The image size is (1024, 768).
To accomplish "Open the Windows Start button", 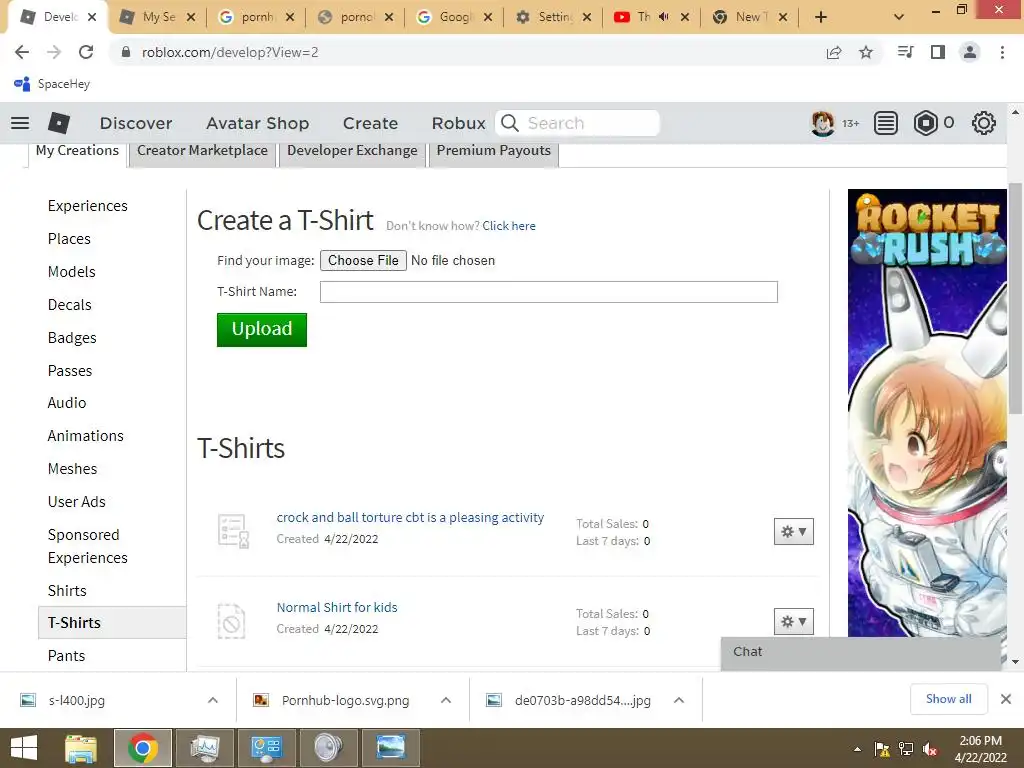I will tap(24, 748).
